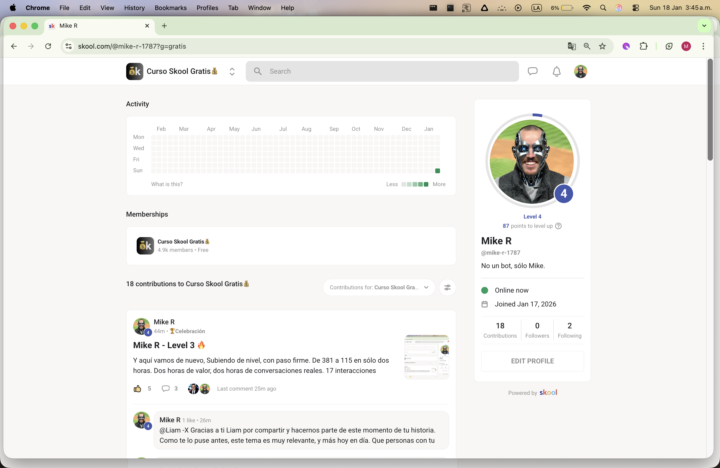
Task: Open the tab search dropdown arrow
Action: click(704, 26)
